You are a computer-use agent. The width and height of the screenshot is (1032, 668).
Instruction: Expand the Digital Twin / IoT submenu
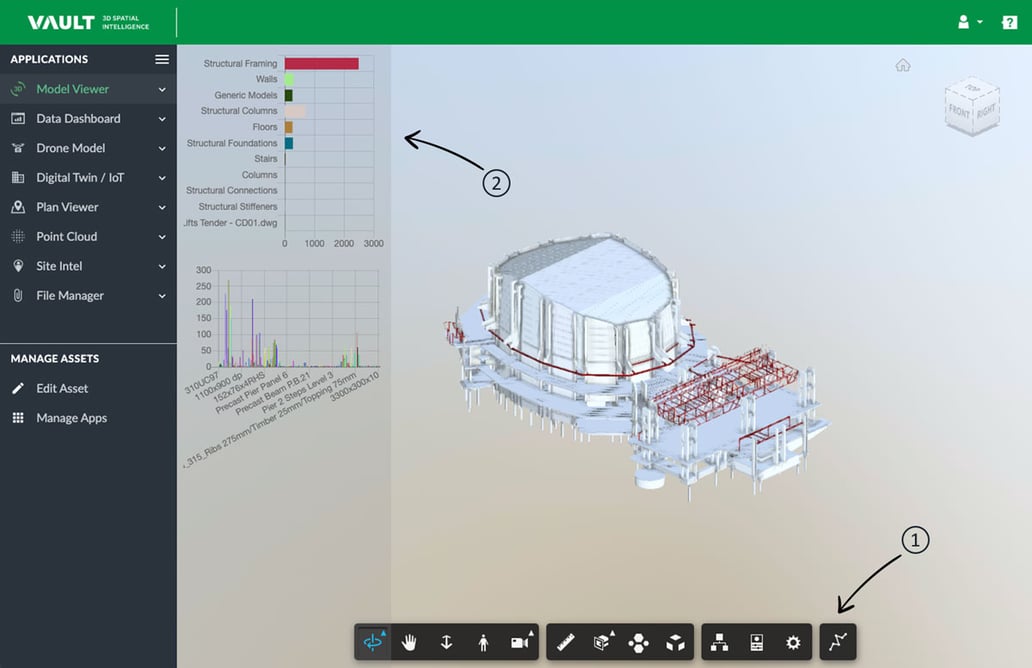point(162,178)
